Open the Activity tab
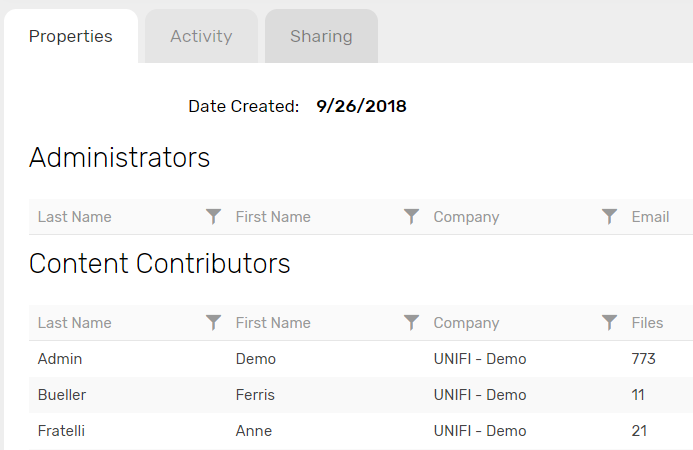The height and width of the screenshot is (450, 693). point(201,37)
